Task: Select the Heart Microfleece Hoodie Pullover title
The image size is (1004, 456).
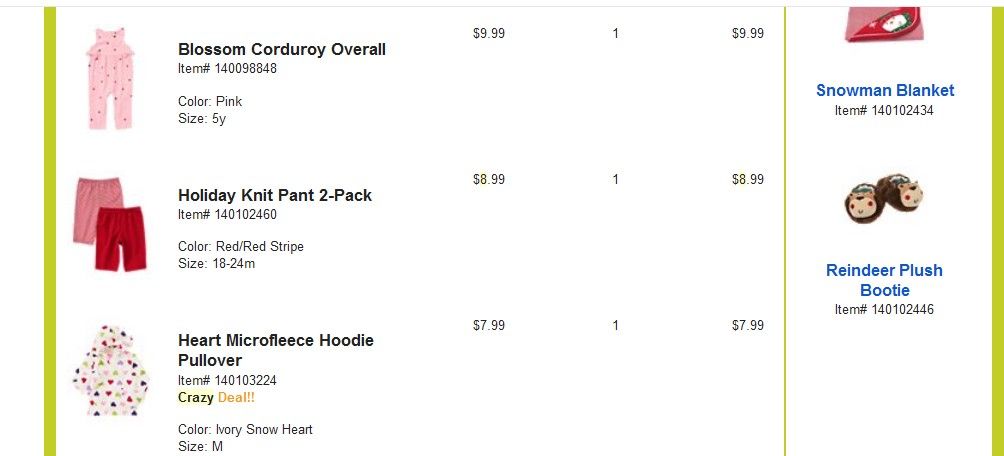Action: pos(276,350)
